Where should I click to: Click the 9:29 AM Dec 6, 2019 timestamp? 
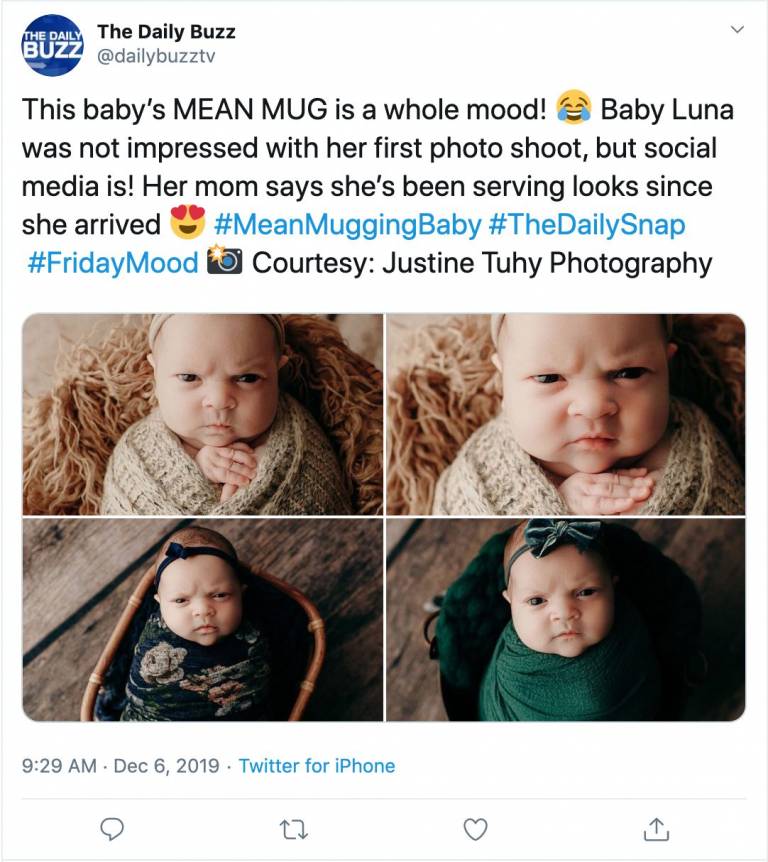(x=120, y=766)
